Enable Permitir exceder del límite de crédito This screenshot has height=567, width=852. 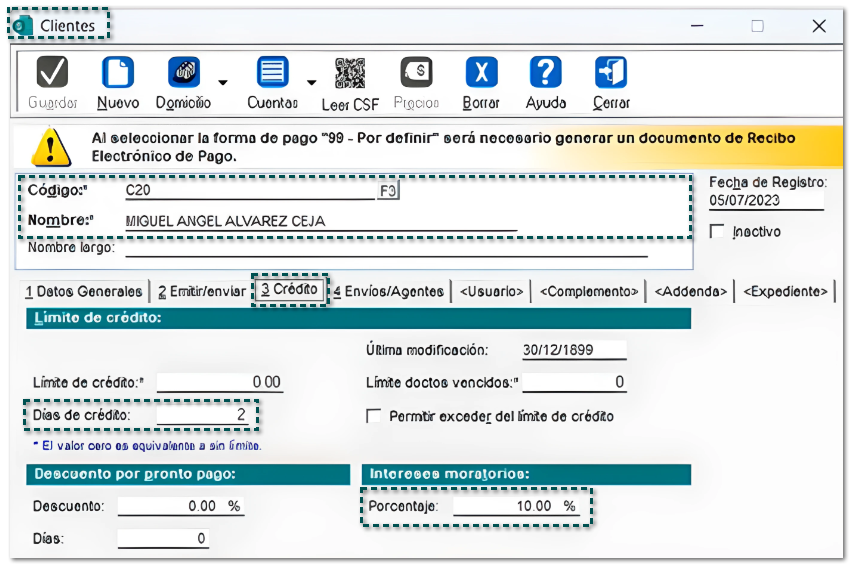pos(373,416)
